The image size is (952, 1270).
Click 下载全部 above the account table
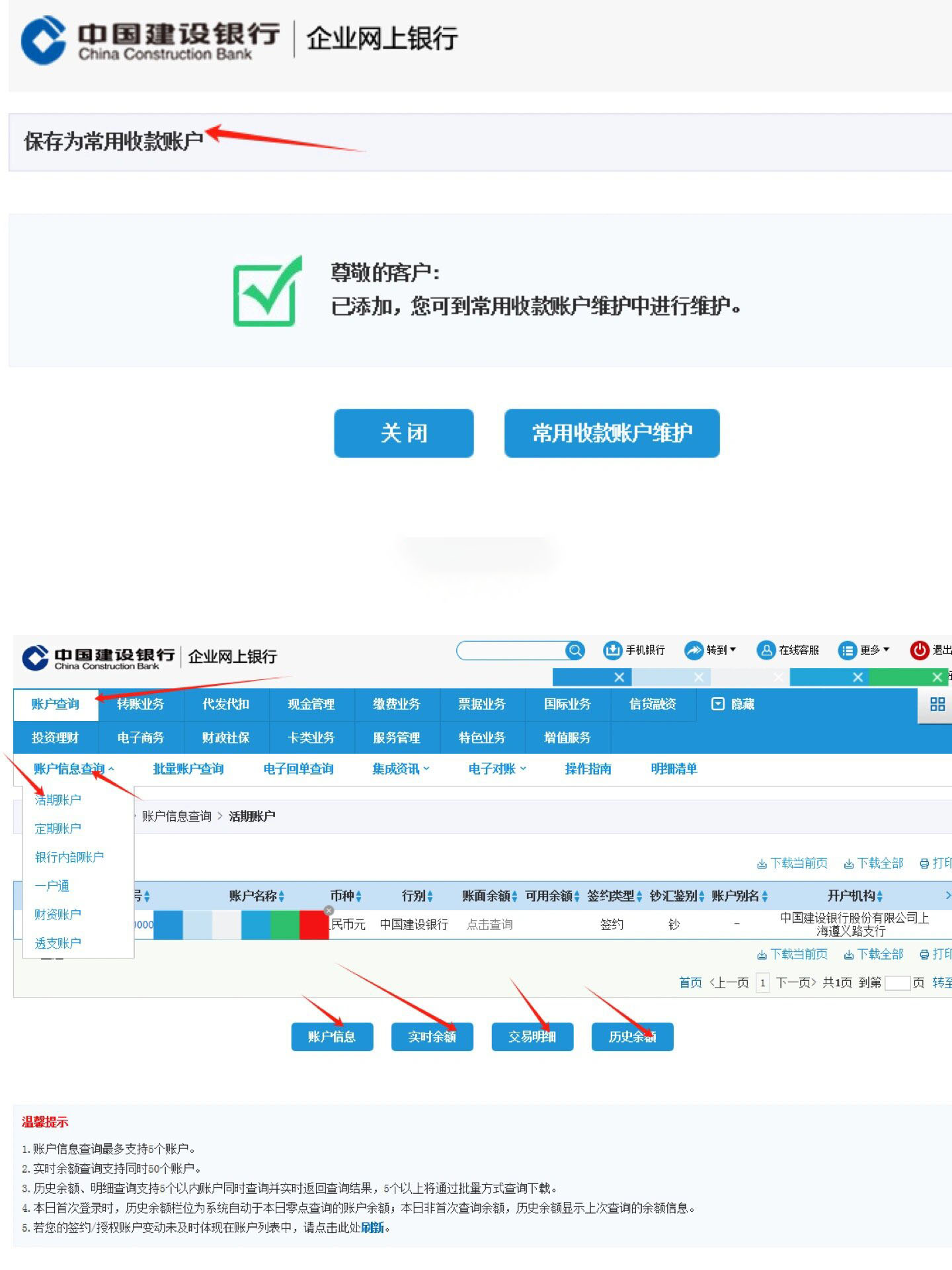click(x=873, y=863)
